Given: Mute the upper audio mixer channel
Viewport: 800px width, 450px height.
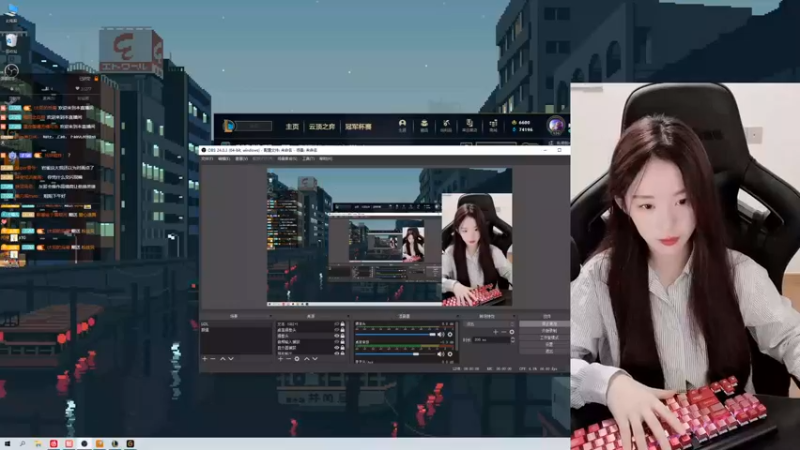Looking at the screenshot, I should 440,334.
